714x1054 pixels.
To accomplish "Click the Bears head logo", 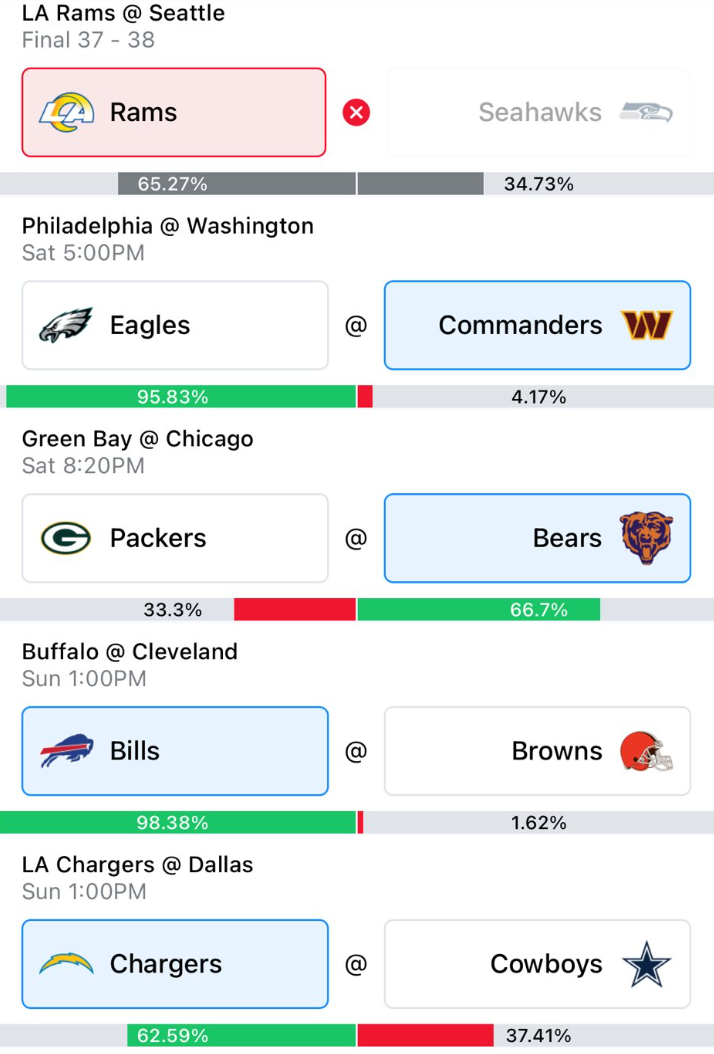I will click(646, 538).
